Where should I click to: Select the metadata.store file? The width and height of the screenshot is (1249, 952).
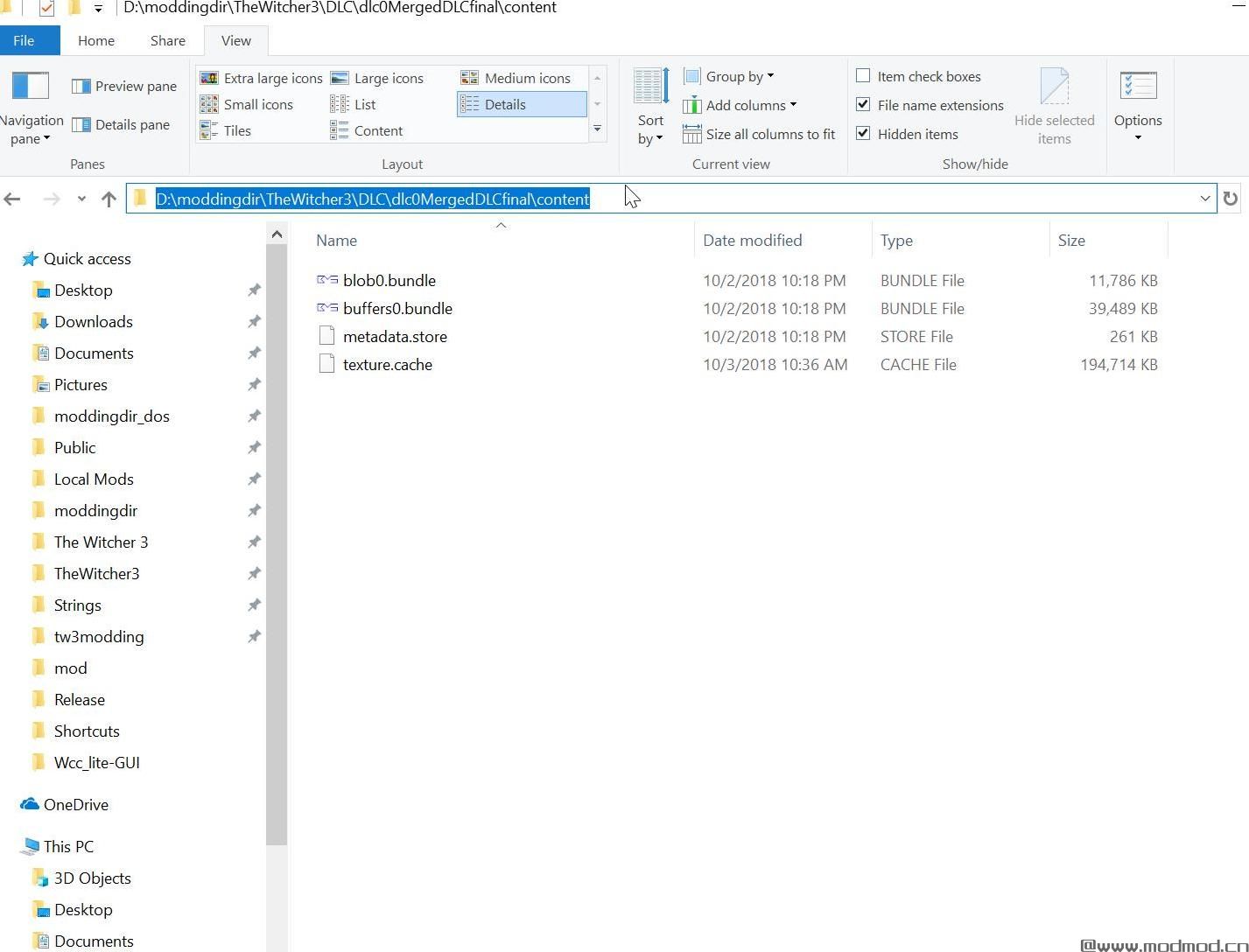[x=382, y=336]
